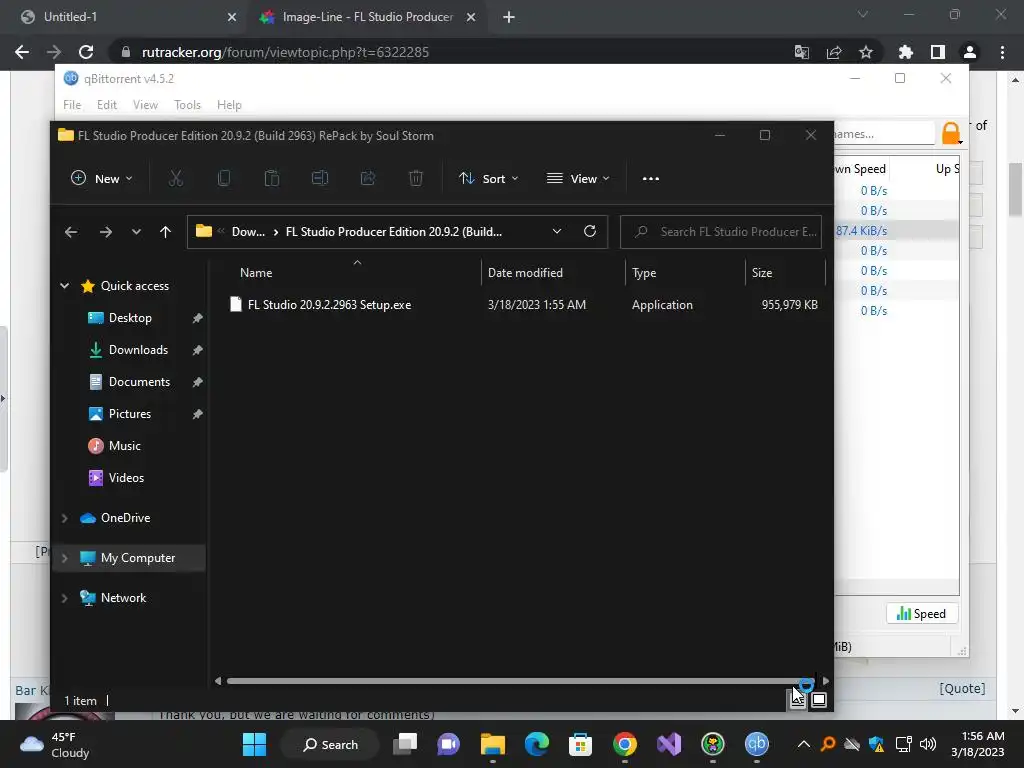Click the Delete trash icon in Explorer toolbar

click(x=416, y=178)
